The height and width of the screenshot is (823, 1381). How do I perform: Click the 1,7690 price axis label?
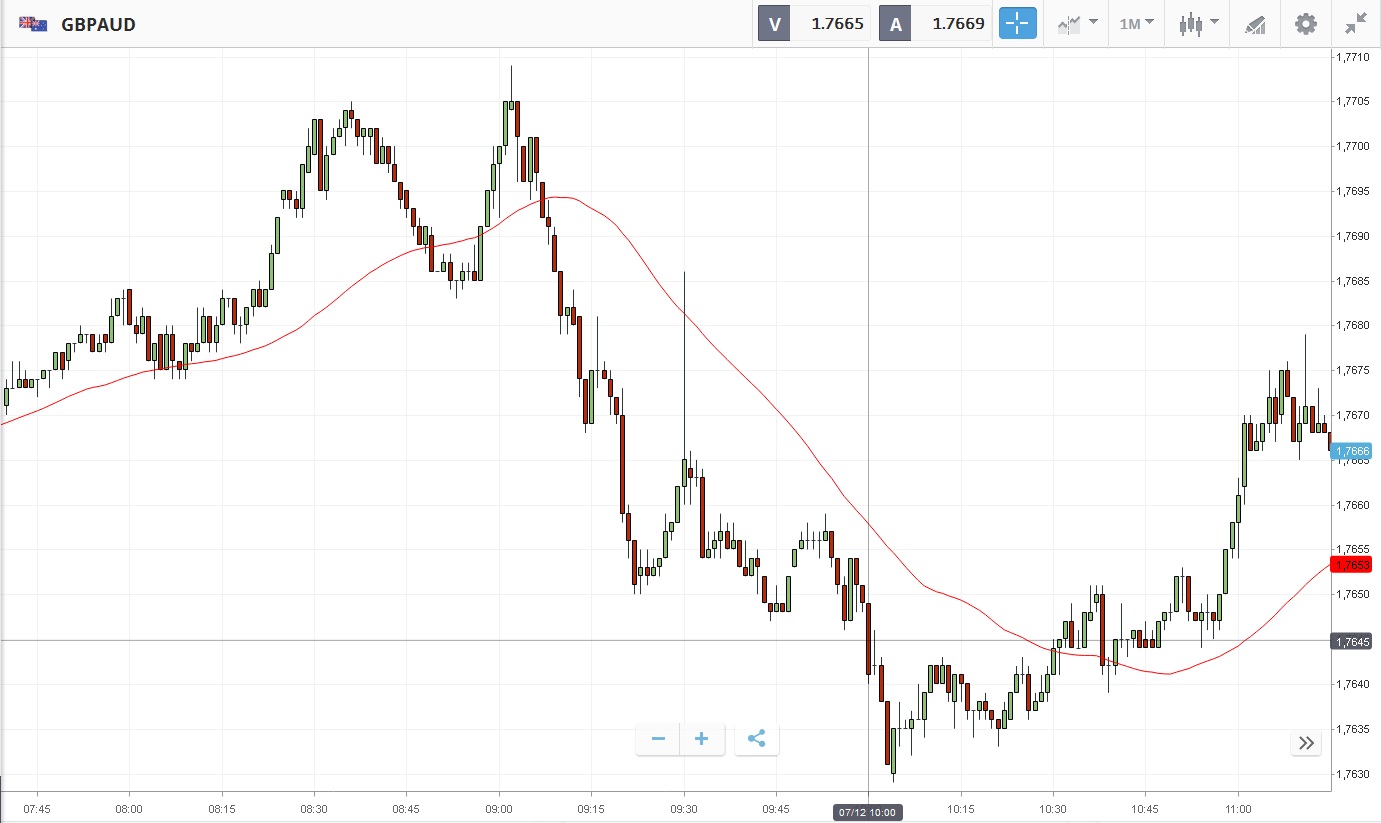pyautogui.click(x=1353, y=236)
